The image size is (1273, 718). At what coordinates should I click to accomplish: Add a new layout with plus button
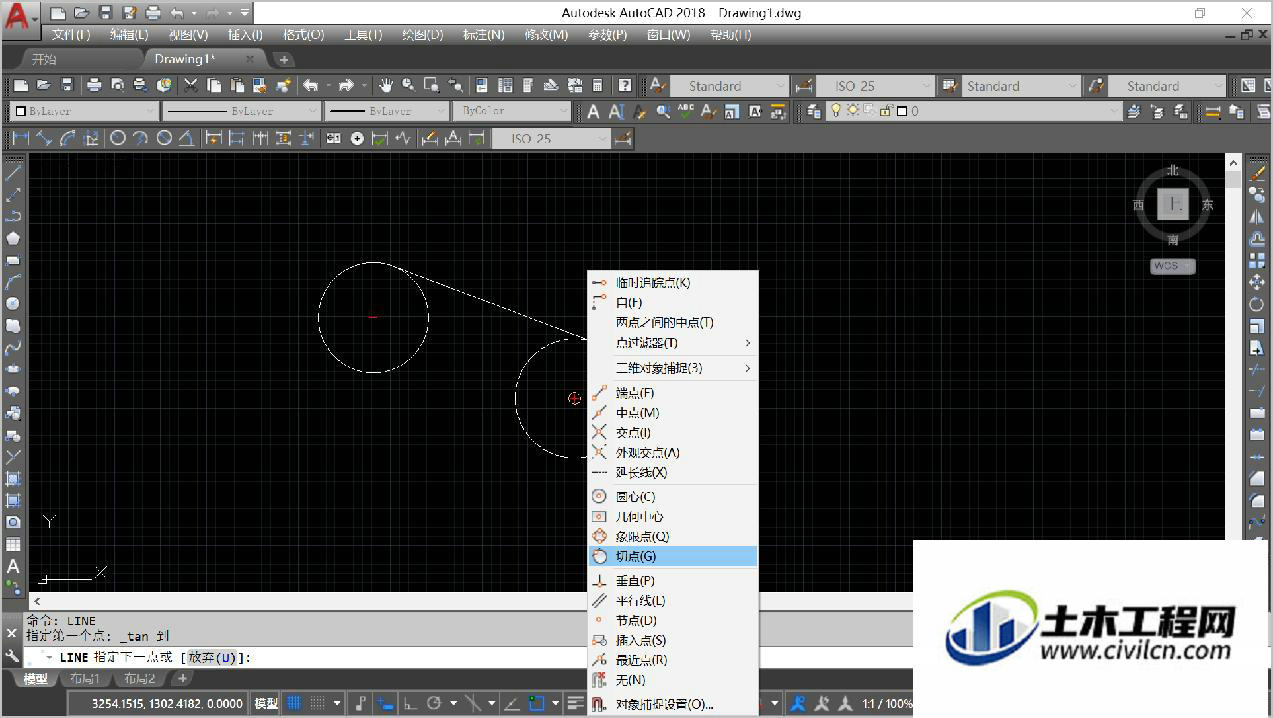click(182, 679)
